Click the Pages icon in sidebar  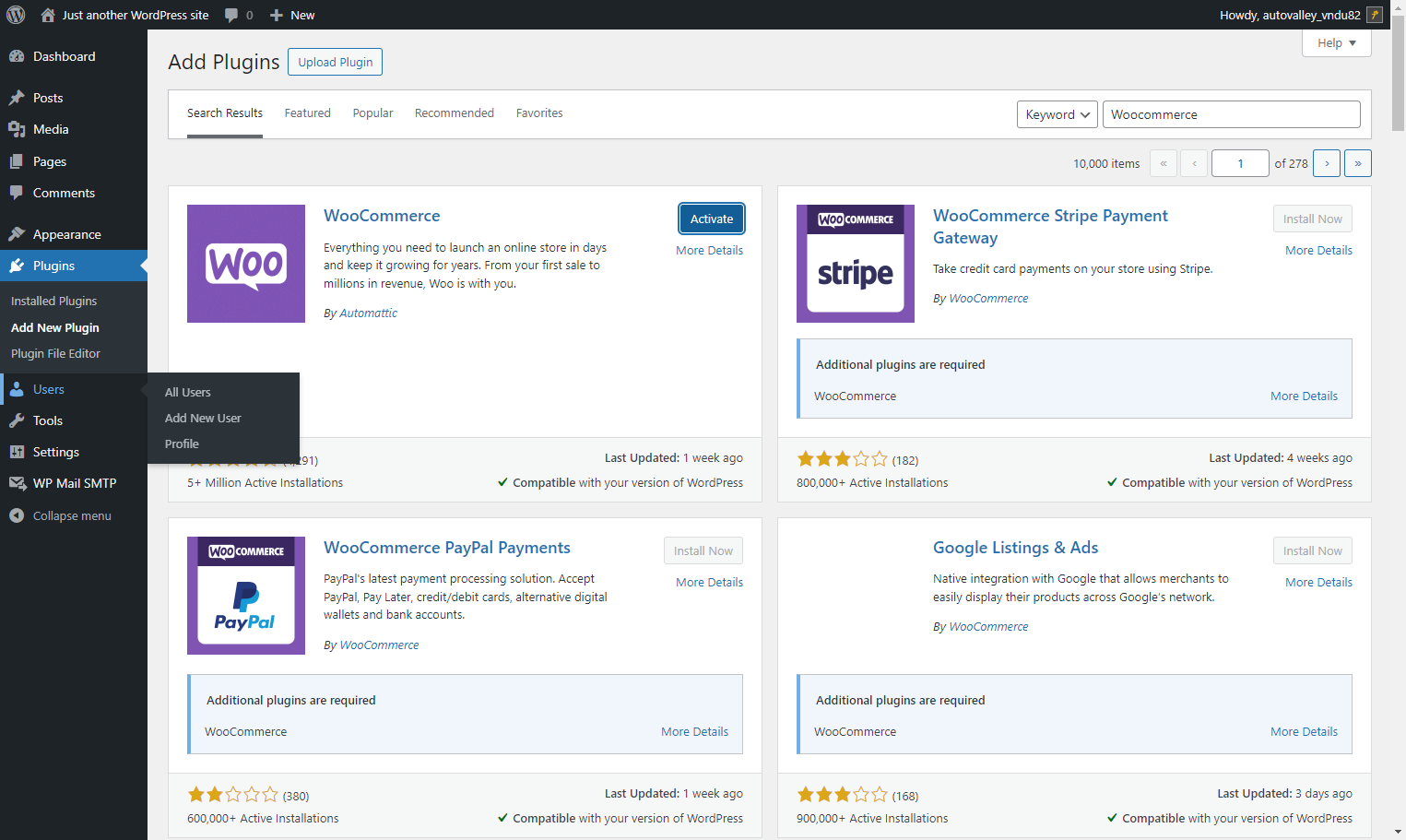point(17,161)
